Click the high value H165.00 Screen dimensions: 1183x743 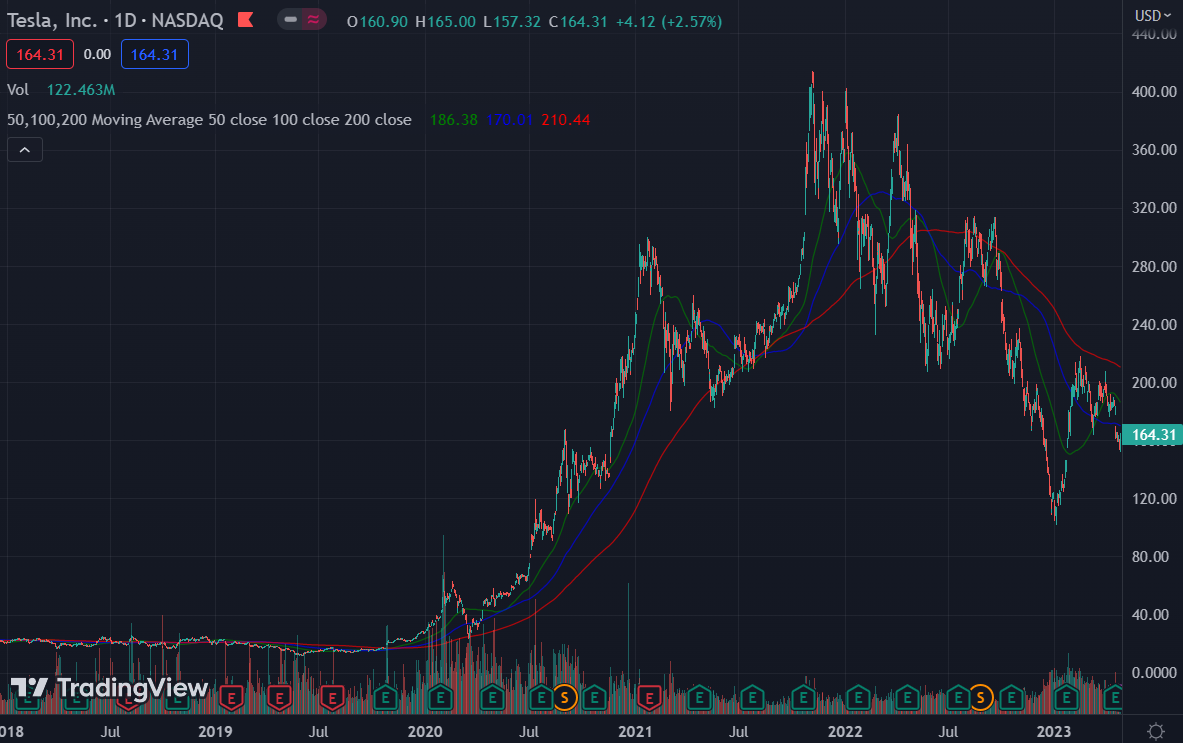coord(446,22)
